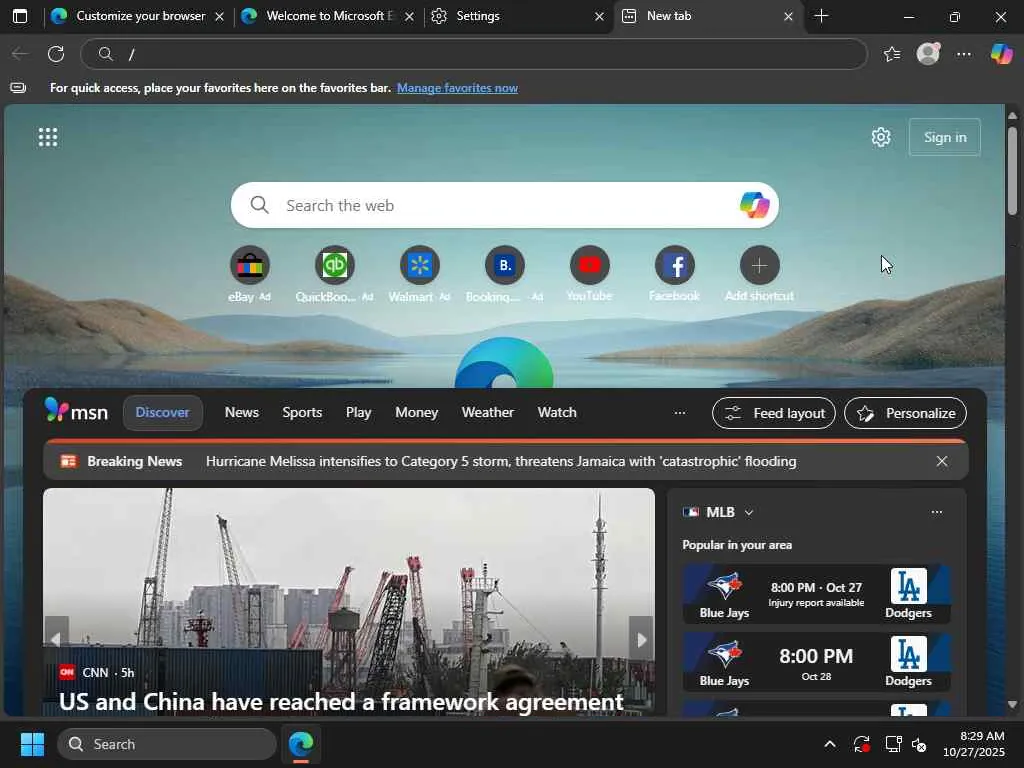
Task: Launch Copilot from the toolbar icon
Action: pyautogui.click(x=1001, y=54)
